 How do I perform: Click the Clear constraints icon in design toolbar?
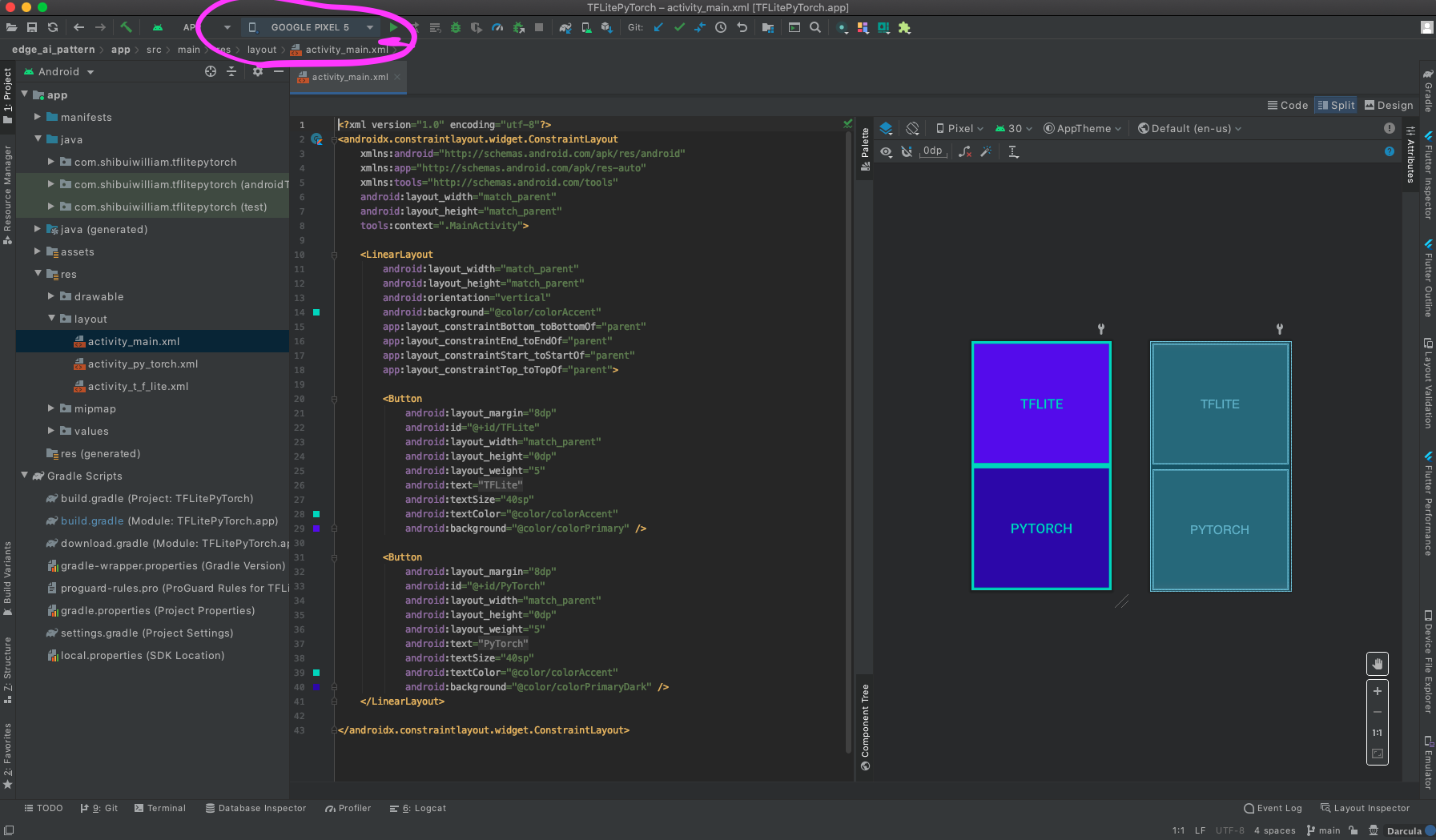point(965,151)
